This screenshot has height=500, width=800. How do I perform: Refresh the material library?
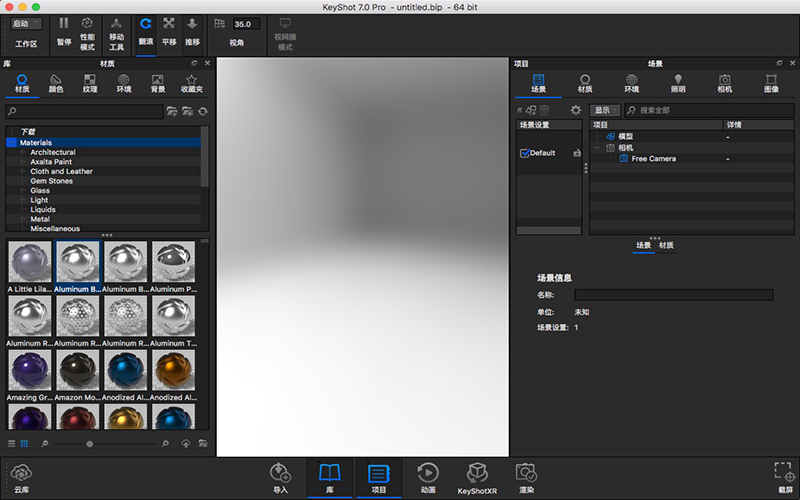coord(203,111)
